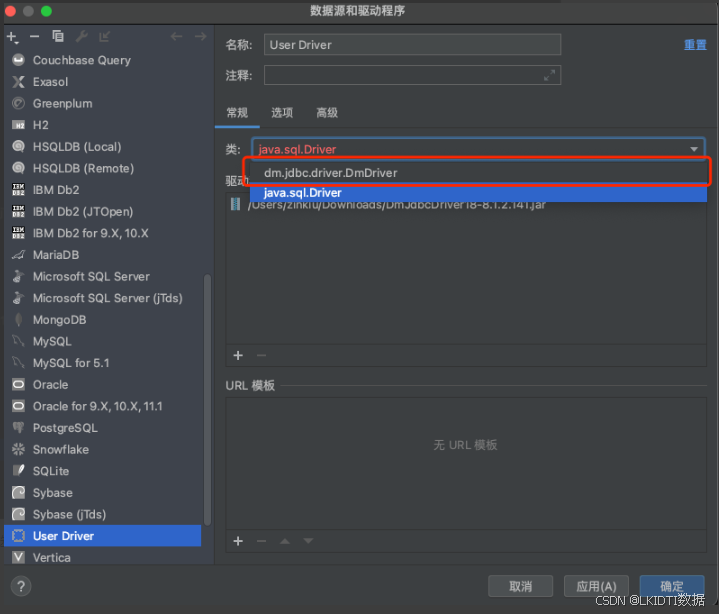Image resolution: width=719 pixels, height=614 pixels.
Task: Select MySQL for 5.1 driver
Action: coord(103,363)
